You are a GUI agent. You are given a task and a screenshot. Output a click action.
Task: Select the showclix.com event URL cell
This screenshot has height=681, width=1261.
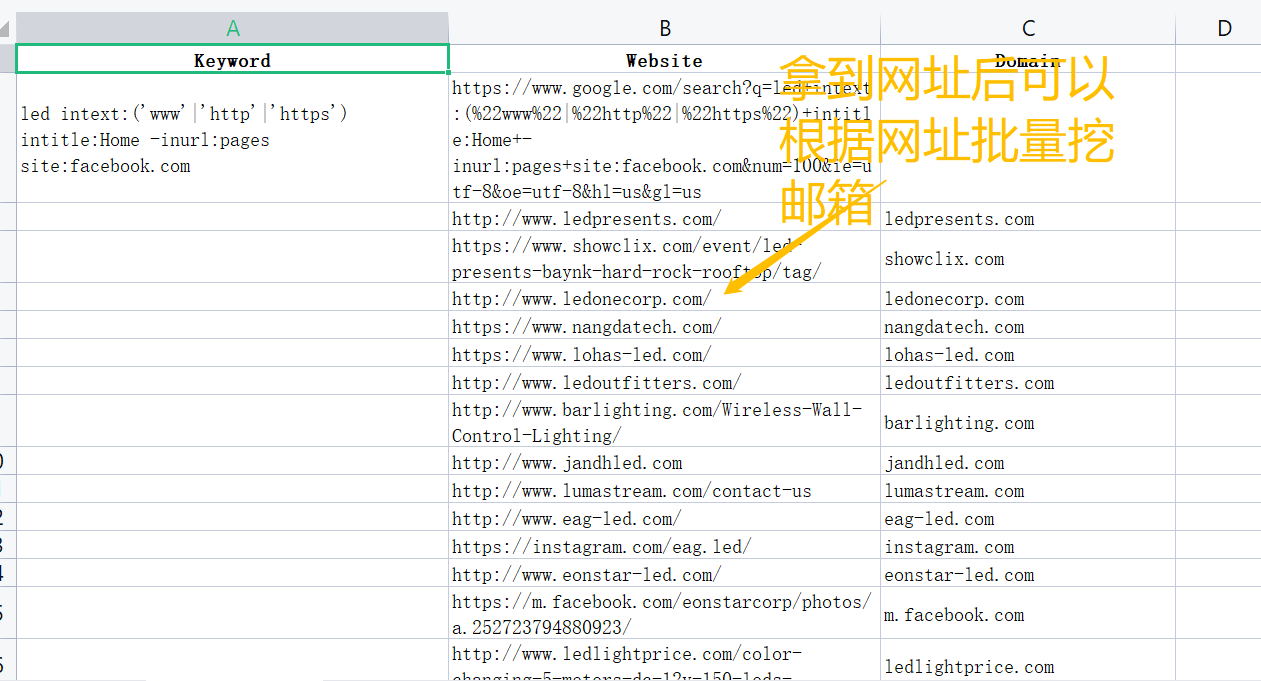tap(664, 257)
